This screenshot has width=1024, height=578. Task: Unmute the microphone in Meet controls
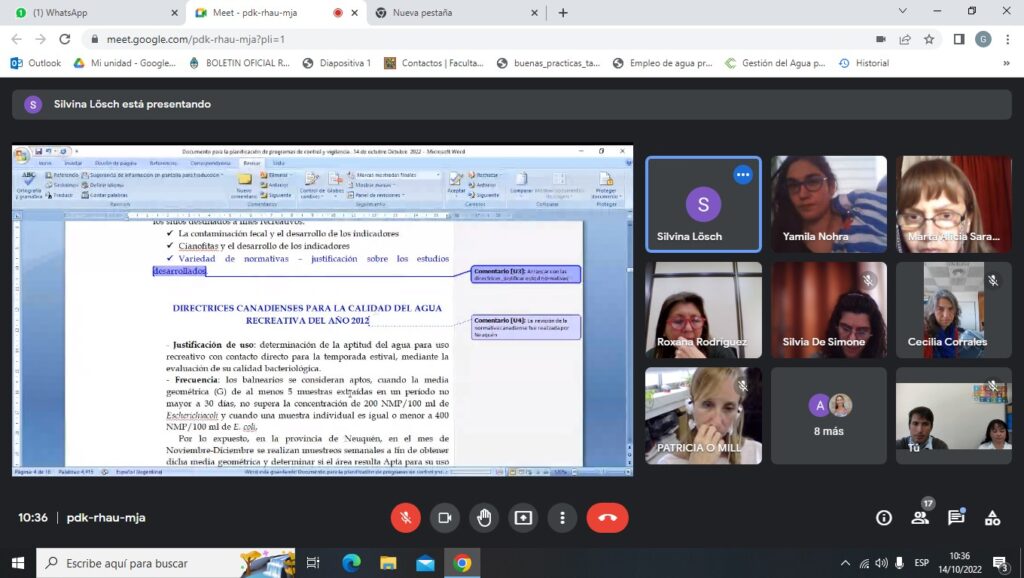coord(406,518)
